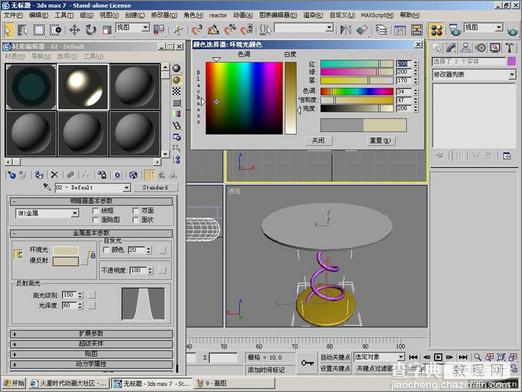Enable the 面贴图 (Face Map) checkbox

coord(96,220)
